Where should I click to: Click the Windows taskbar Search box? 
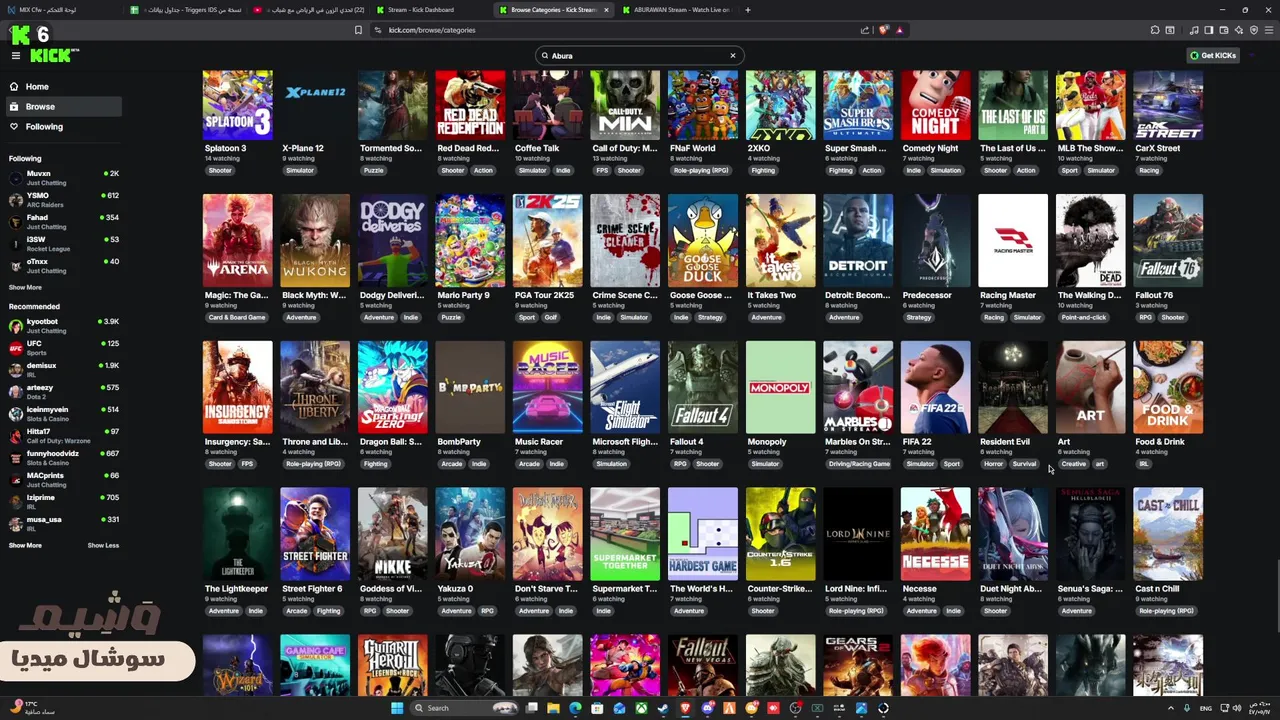[x=462, y=708]
